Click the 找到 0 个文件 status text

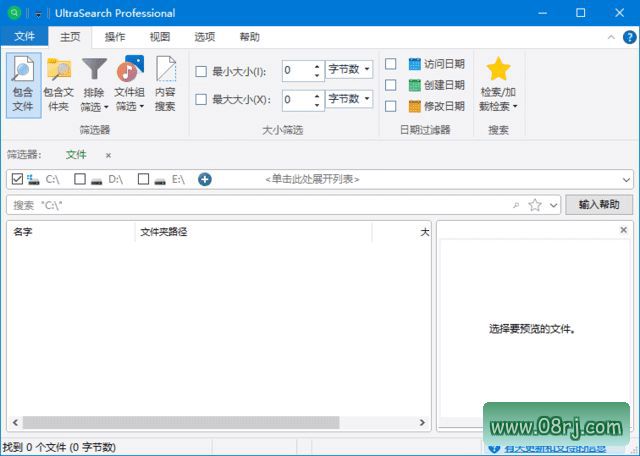(59, 447)
